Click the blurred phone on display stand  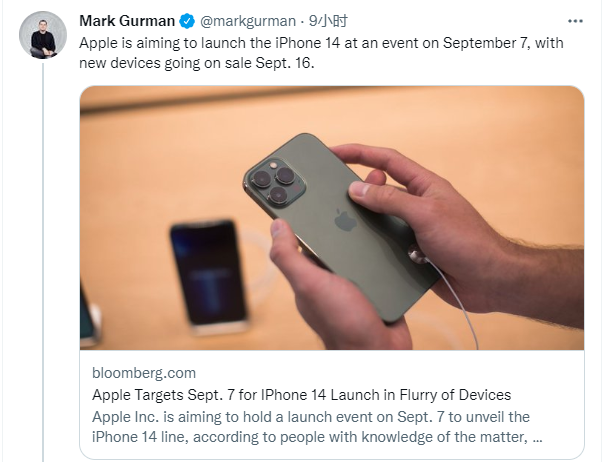[208, 277]
